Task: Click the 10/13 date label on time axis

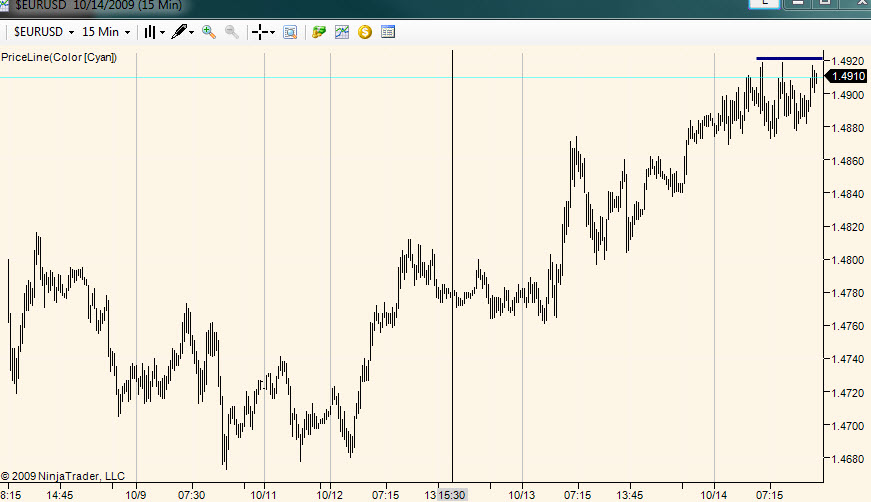Action: click(x=522, y=495)
